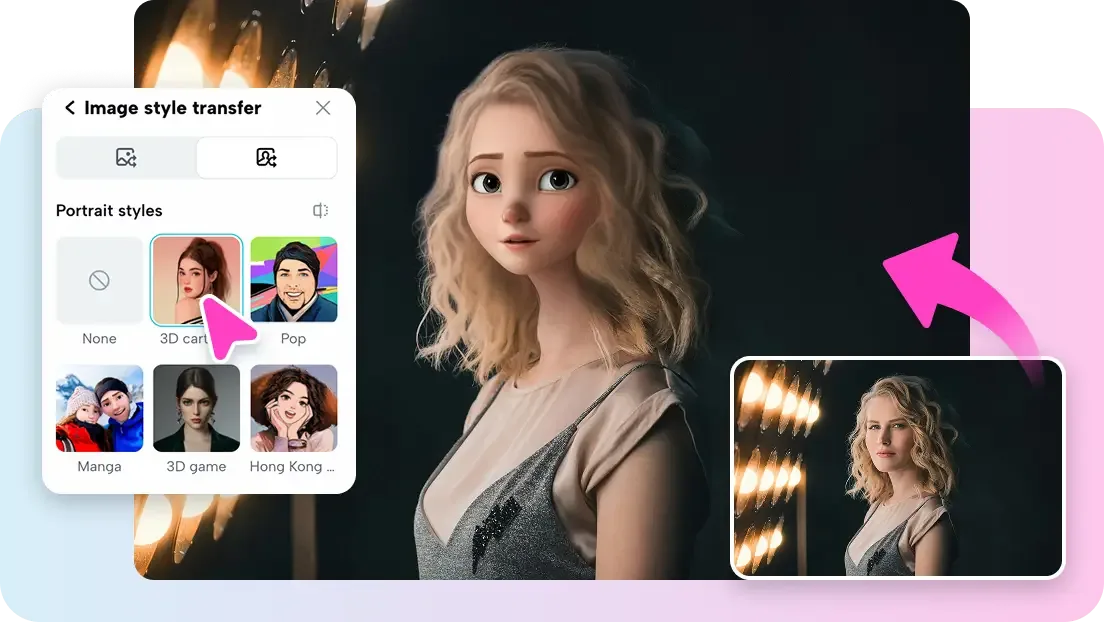Open the original photo inset preview
Screen dimensions: 1104x622
[x=897, y=467]
